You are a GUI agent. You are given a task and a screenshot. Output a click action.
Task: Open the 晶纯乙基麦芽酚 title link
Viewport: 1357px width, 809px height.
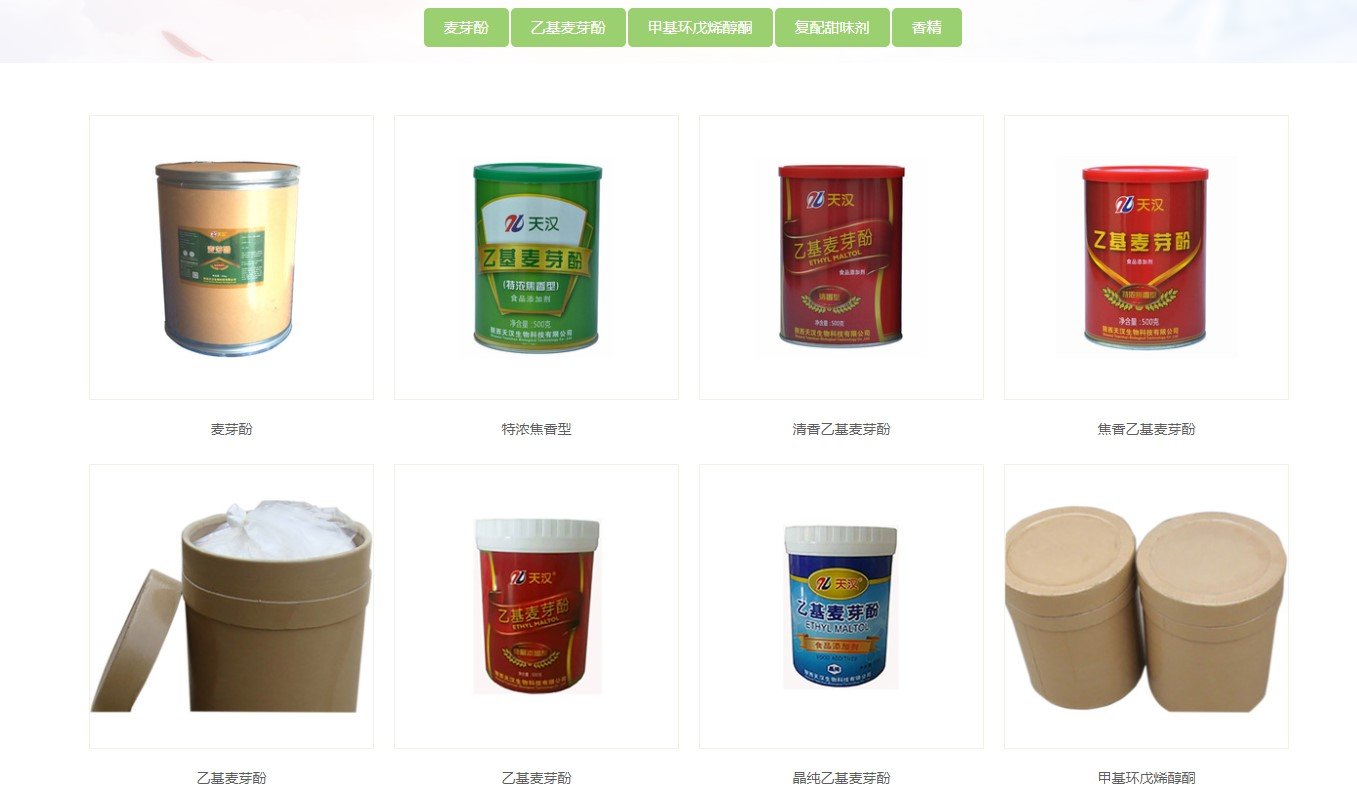tap(841, 778)
